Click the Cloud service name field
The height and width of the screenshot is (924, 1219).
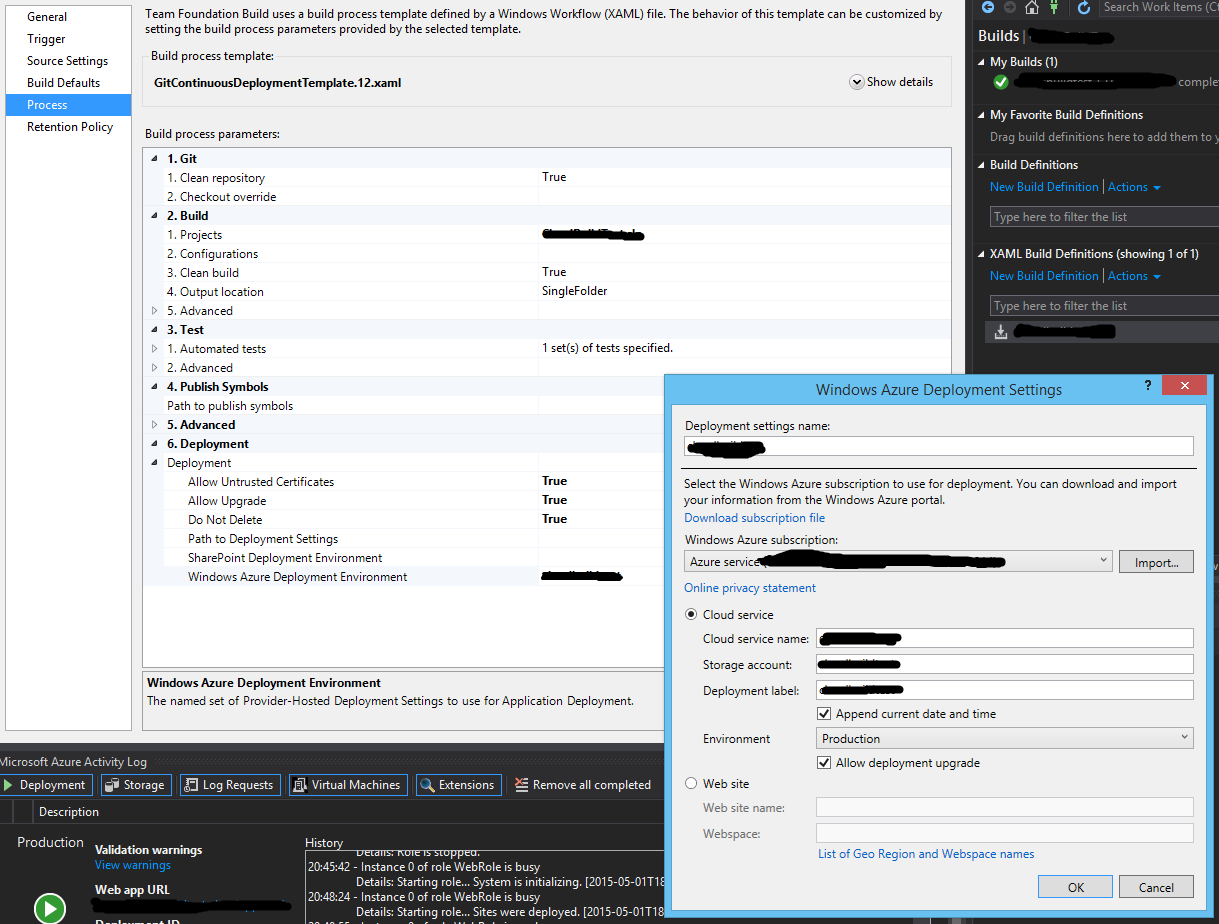1005,638
